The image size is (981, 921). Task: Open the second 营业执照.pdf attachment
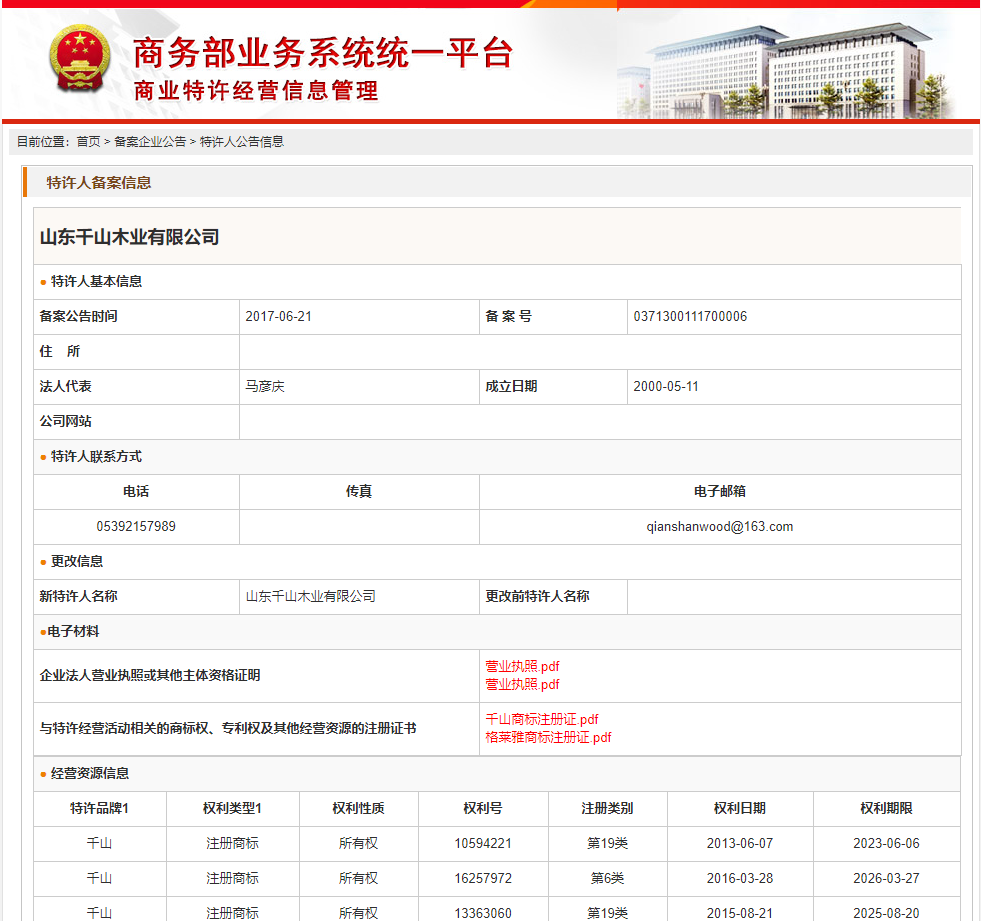tap(522, 684)
